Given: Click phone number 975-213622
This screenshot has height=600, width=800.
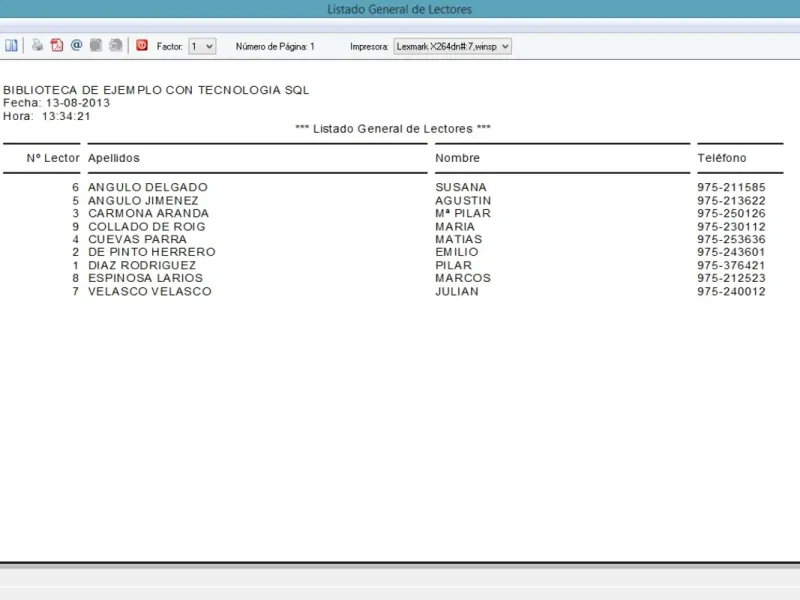Looking at the screenshot, I should [x=732, y=201].
